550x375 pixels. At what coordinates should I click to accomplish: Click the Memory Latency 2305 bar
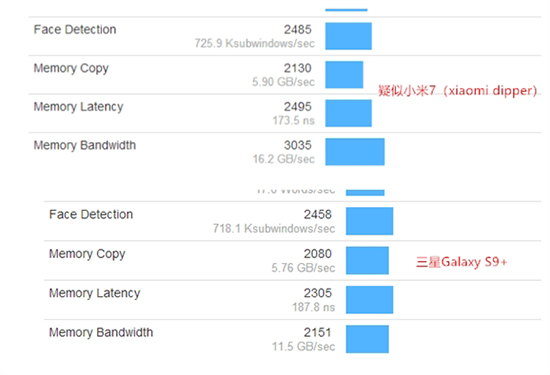click(369, 300)
